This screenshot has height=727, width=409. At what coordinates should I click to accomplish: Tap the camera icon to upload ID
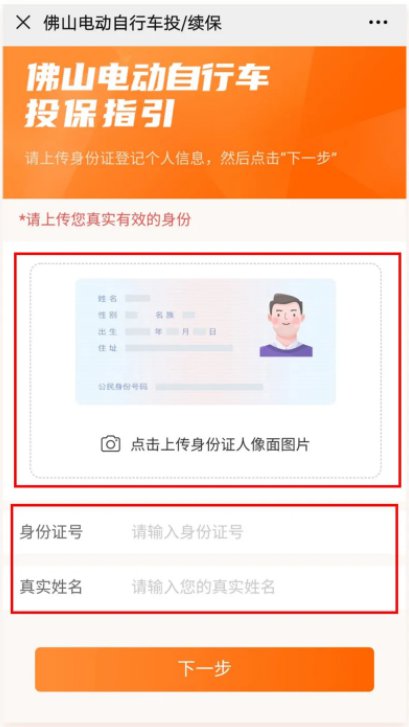point(110,444)
